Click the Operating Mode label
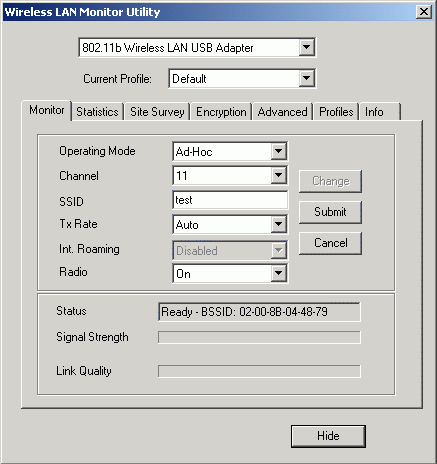437x464 pixels. coord(97,151)
